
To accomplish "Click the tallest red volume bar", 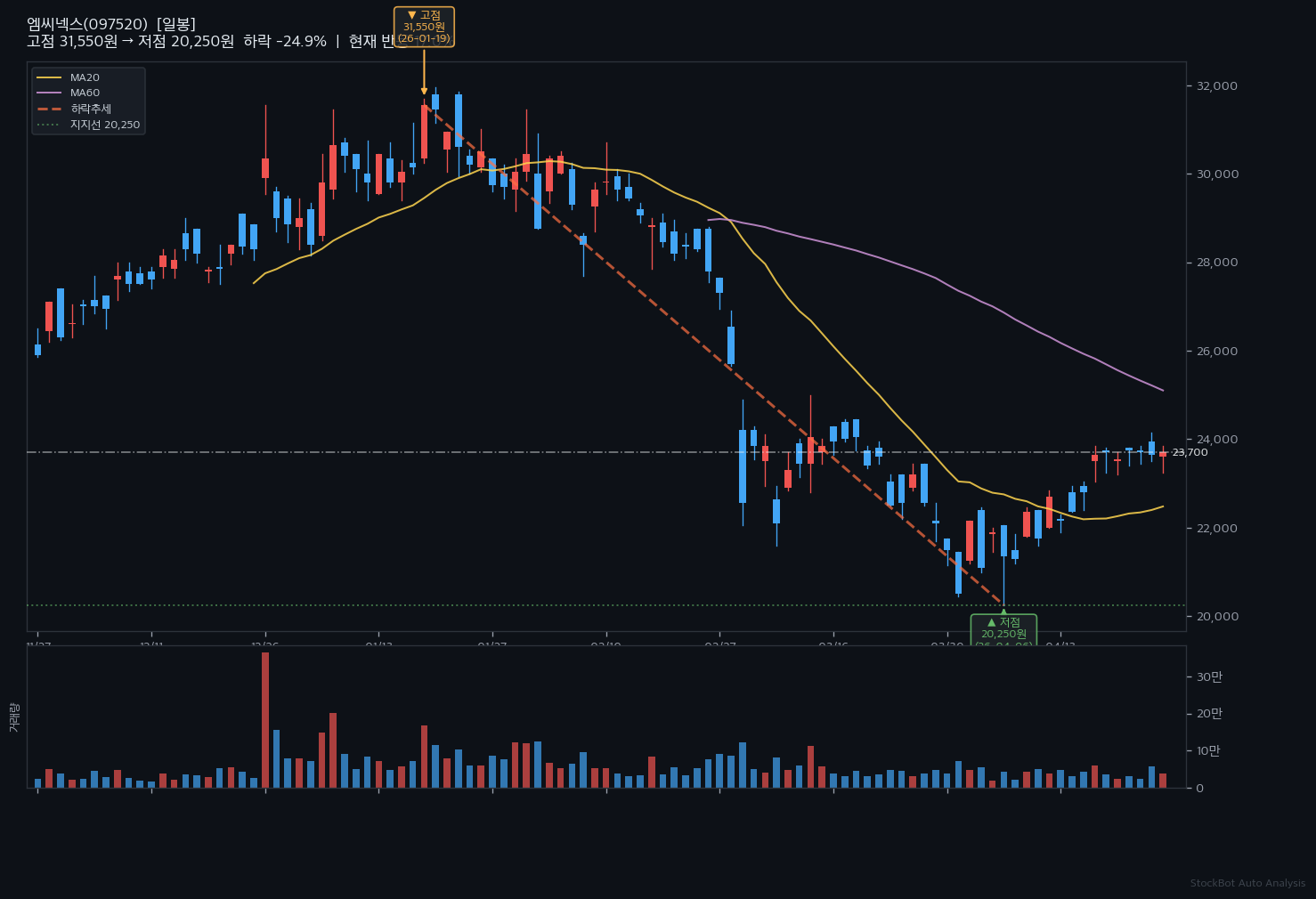I will (x=265, y=719).
